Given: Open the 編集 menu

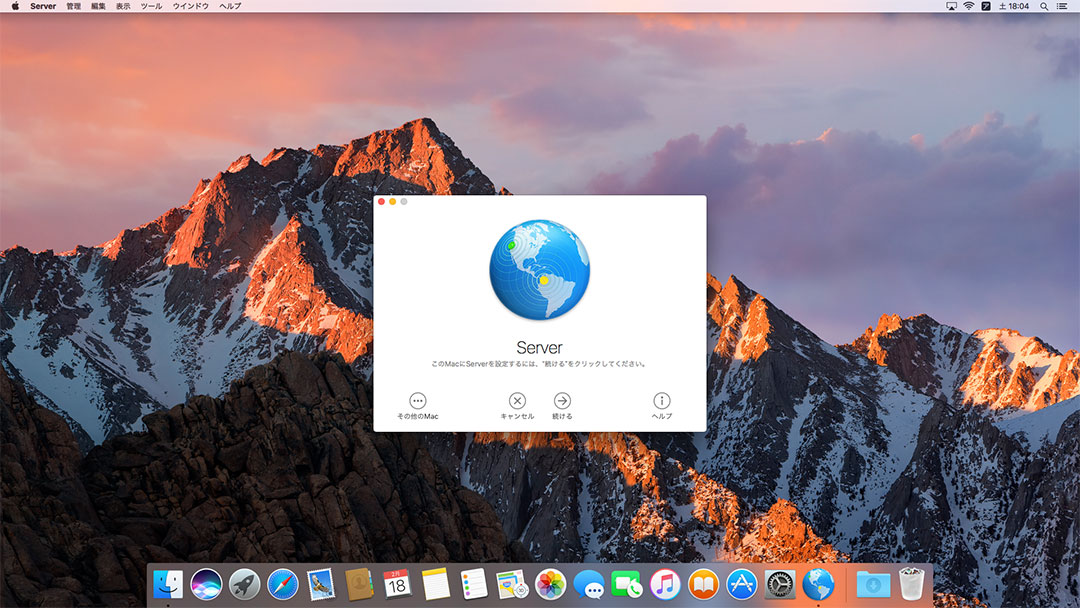Looking at the screenshot, I should click(98, 6).
